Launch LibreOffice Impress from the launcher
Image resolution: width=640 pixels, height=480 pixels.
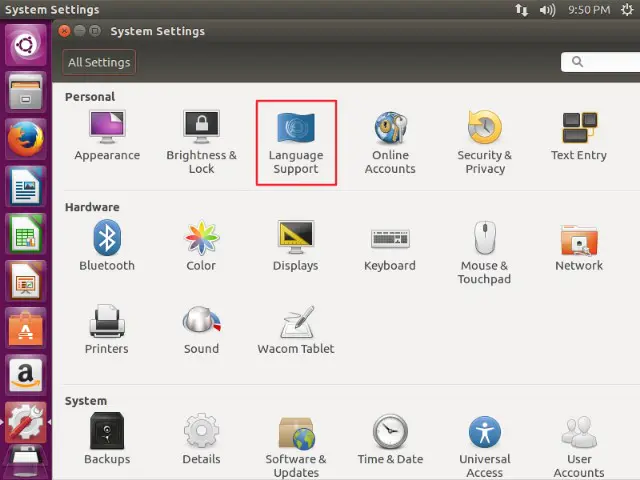26,281
